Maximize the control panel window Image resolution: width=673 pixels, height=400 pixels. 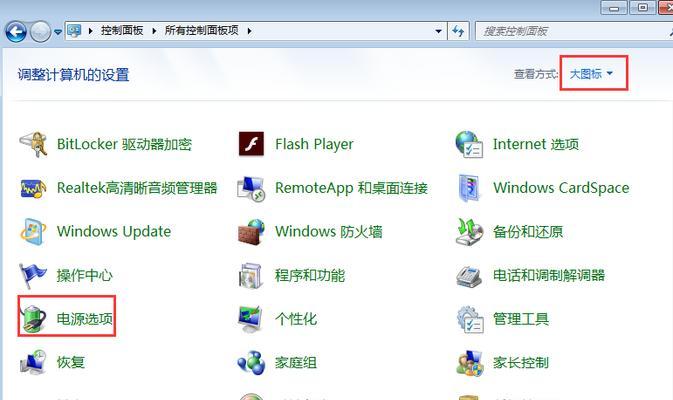[643, 7]
